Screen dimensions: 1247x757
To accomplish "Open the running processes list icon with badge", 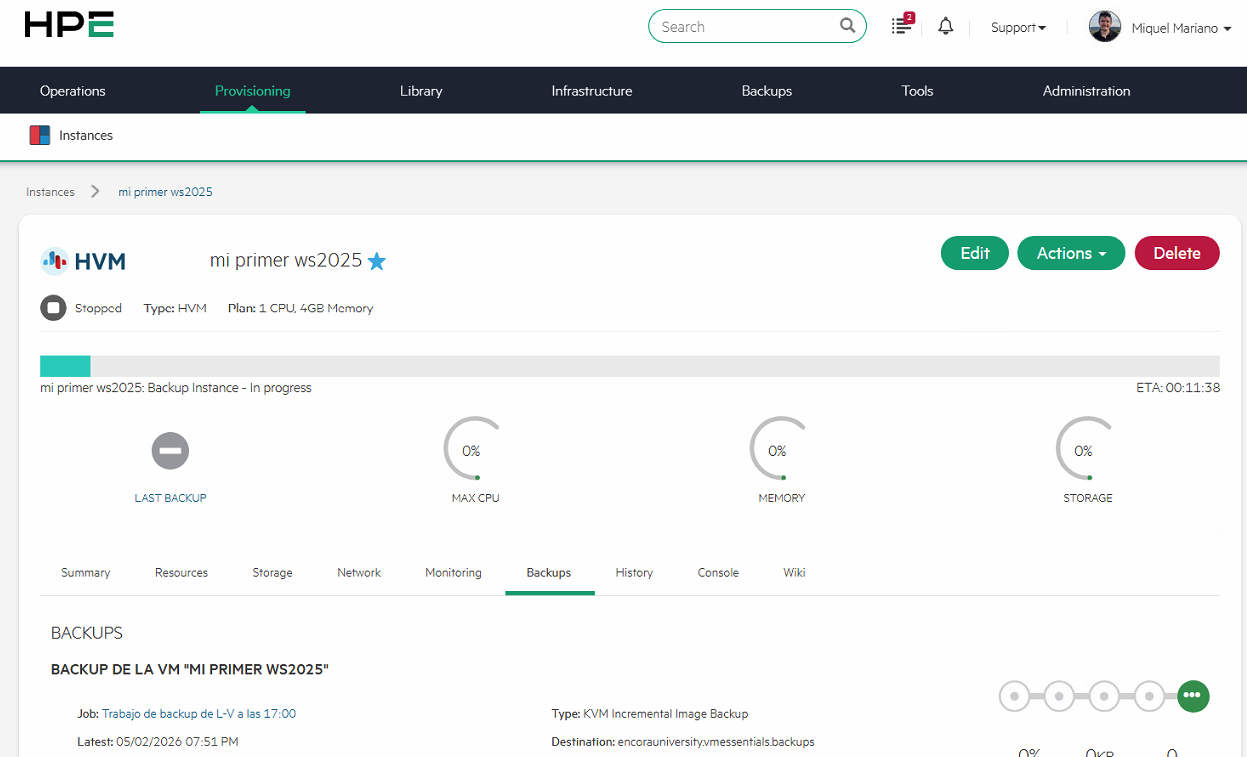I will [900, 25].
